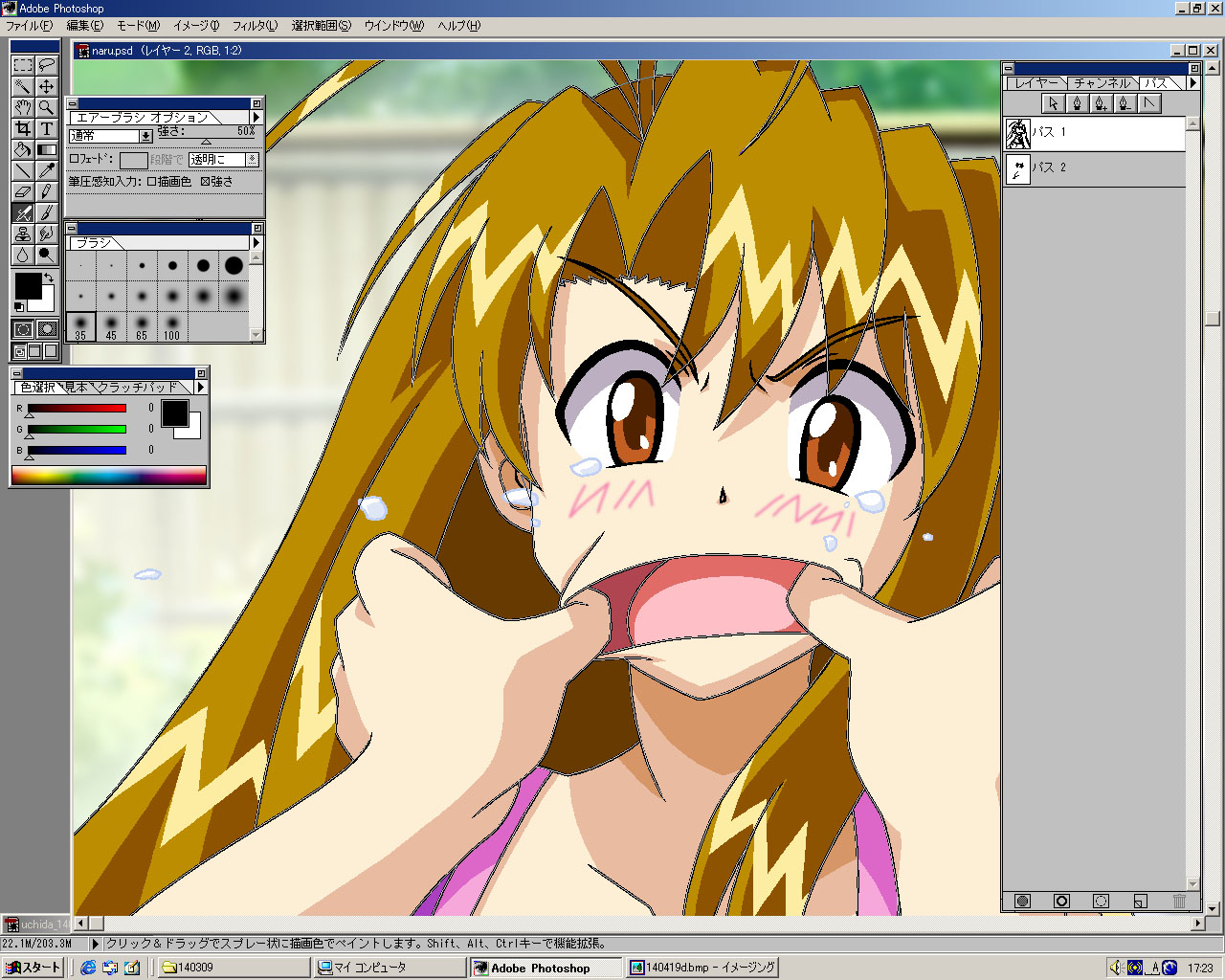Select the Paintbrush tool
Viewport: 1225px width, 980px height.
click(x=46, y=212)
